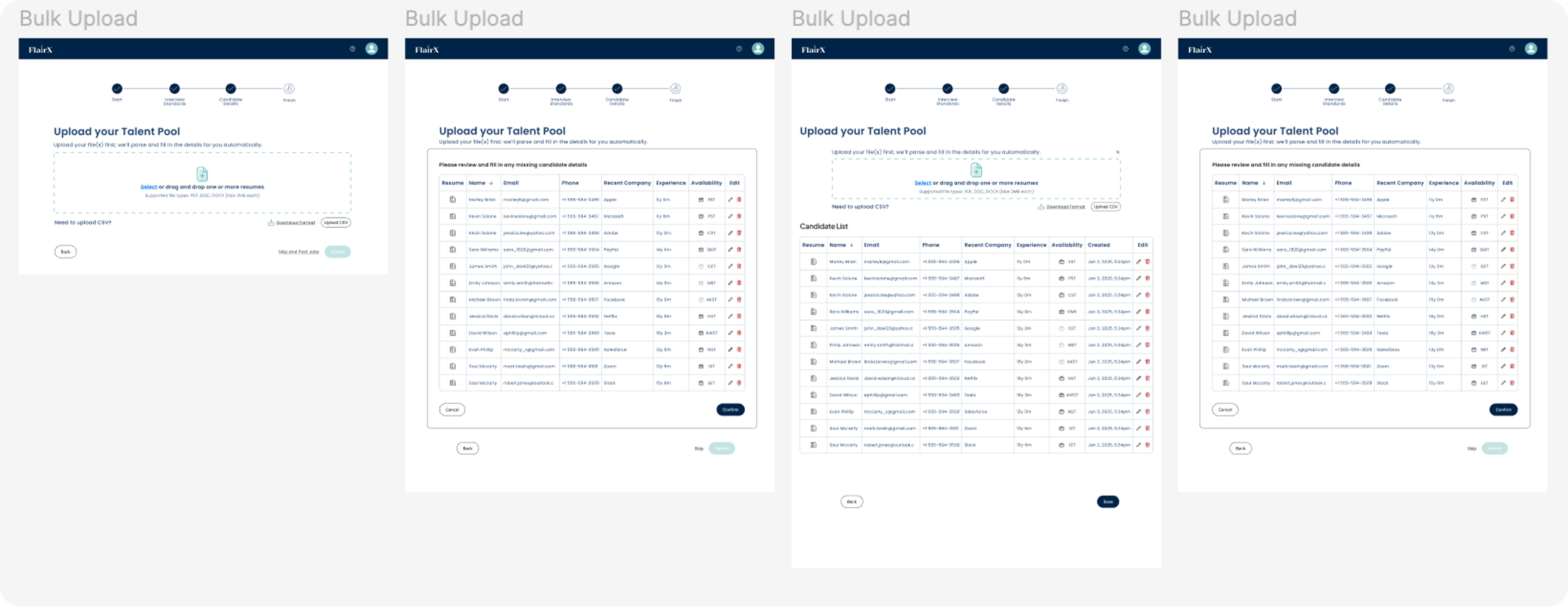Click the Confirm button in the second frame

tap(730, 410)
